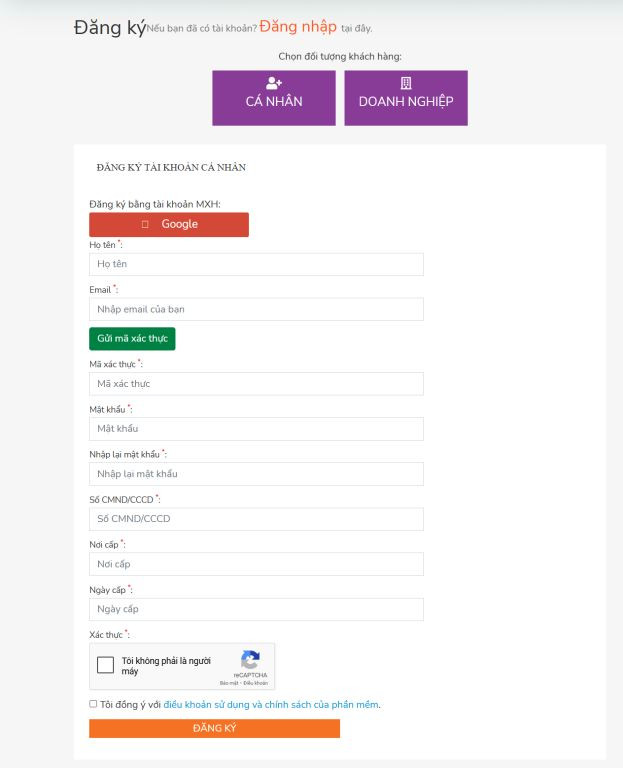Tick the "Tôi đồng ý" terms checkbox
Screen dimensions: 623x768
tap(93, 704)
